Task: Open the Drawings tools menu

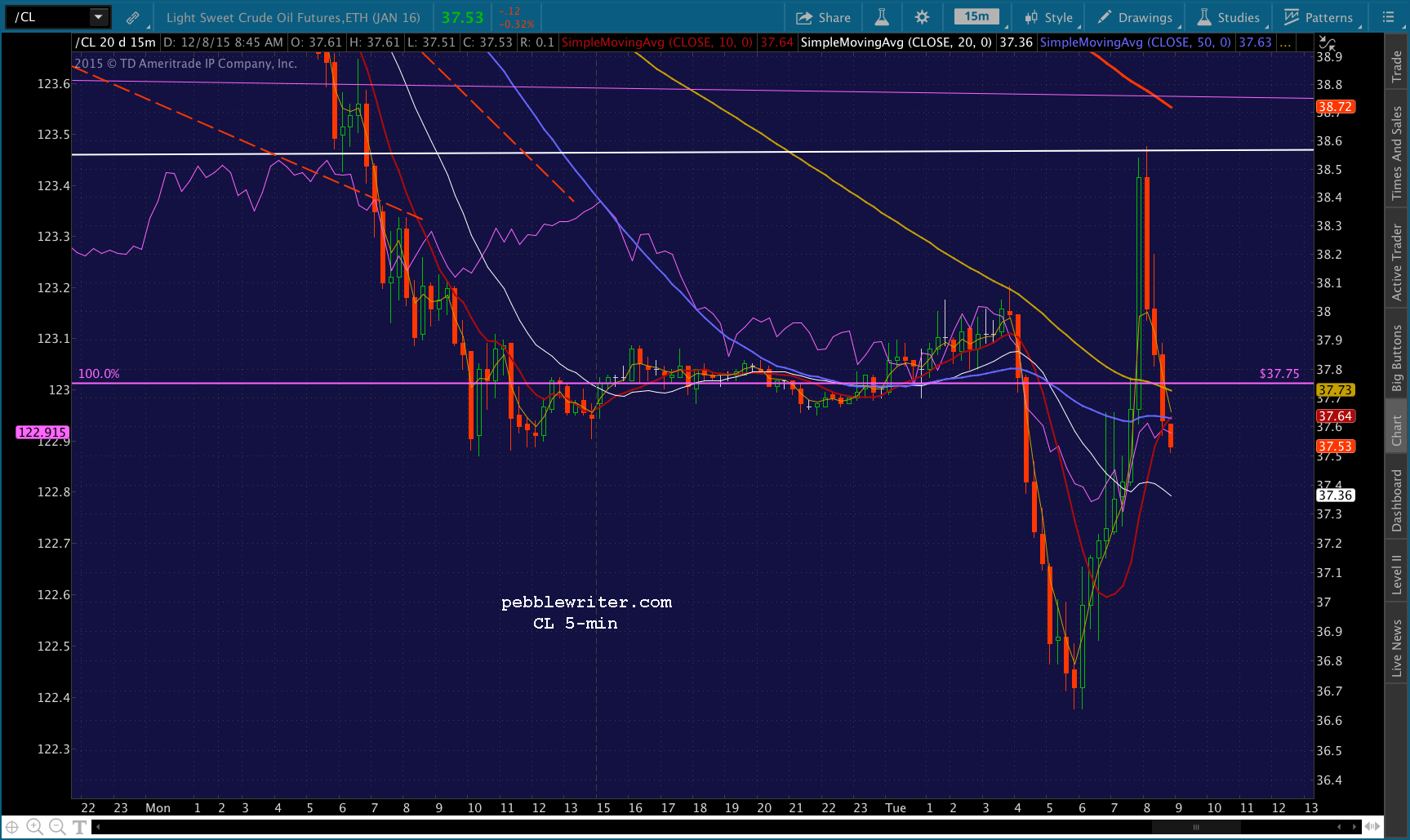Action: tap(1136, 17)
